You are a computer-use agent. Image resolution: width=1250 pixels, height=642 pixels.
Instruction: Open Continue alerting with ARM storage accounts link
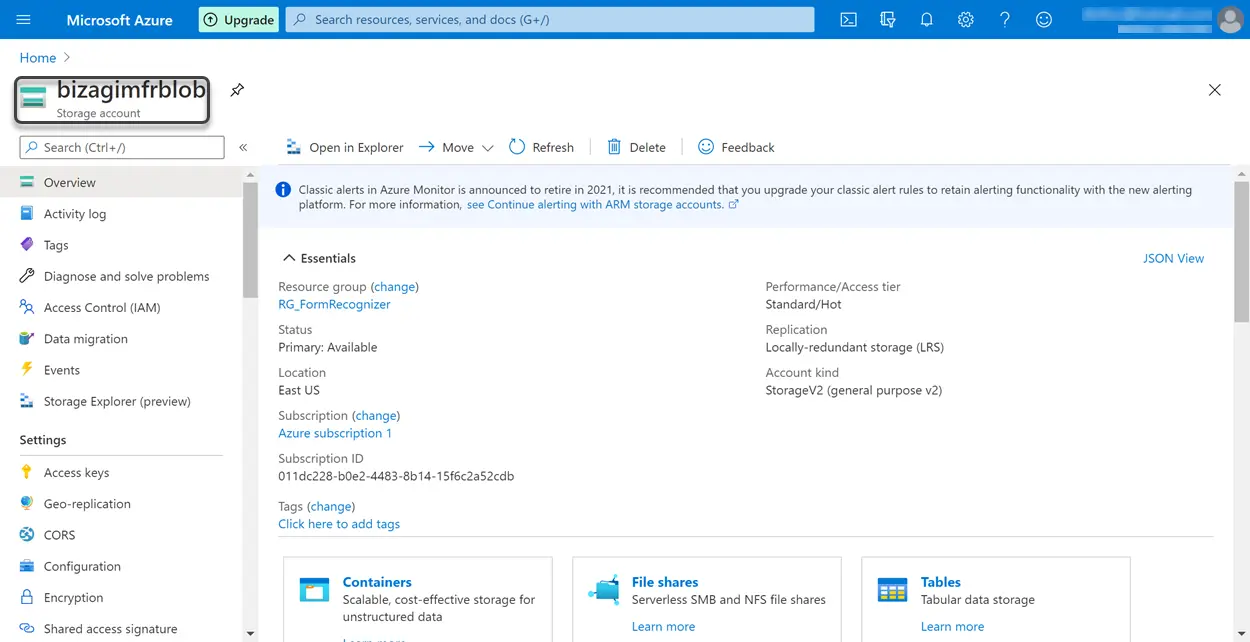click(x=602, y=204)
